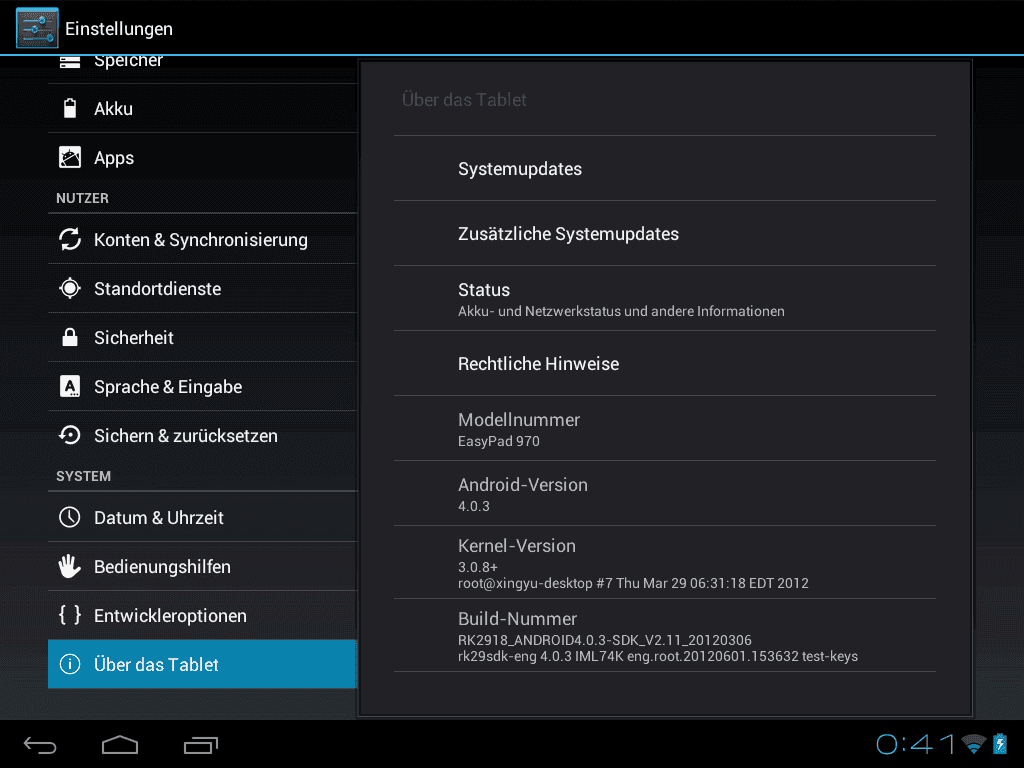This screenshot has width=1024, height=768.
Task: Tap the hand icon for Bedienungshilfen
Action: 70,566
